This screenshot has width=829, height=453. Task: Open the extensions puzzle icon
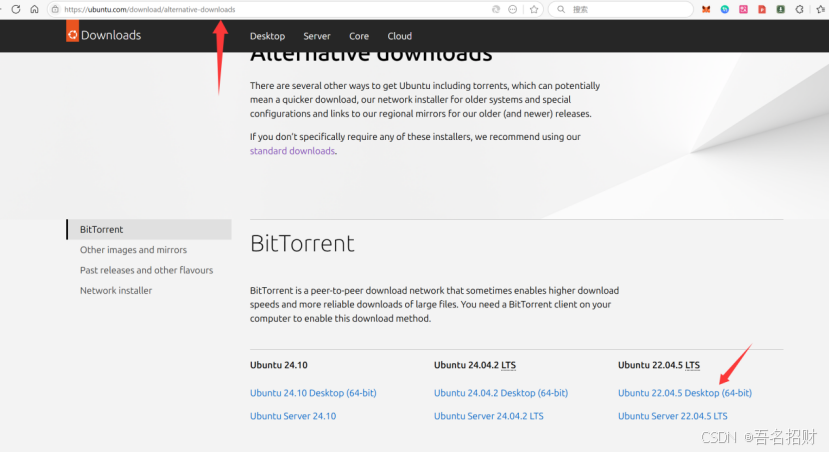pyautogui.click(x=799, y=9)
